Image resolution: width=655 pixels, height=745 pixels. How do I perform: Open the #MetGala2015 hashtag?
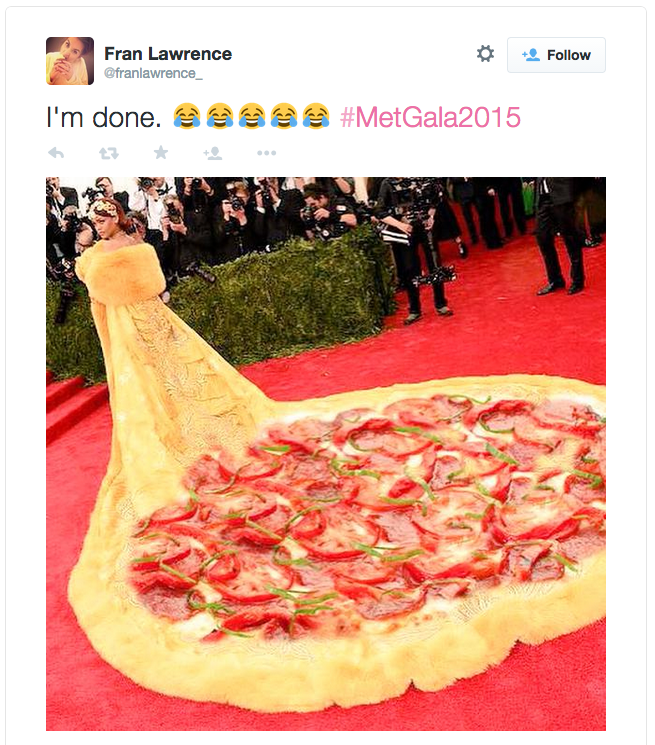430,117
